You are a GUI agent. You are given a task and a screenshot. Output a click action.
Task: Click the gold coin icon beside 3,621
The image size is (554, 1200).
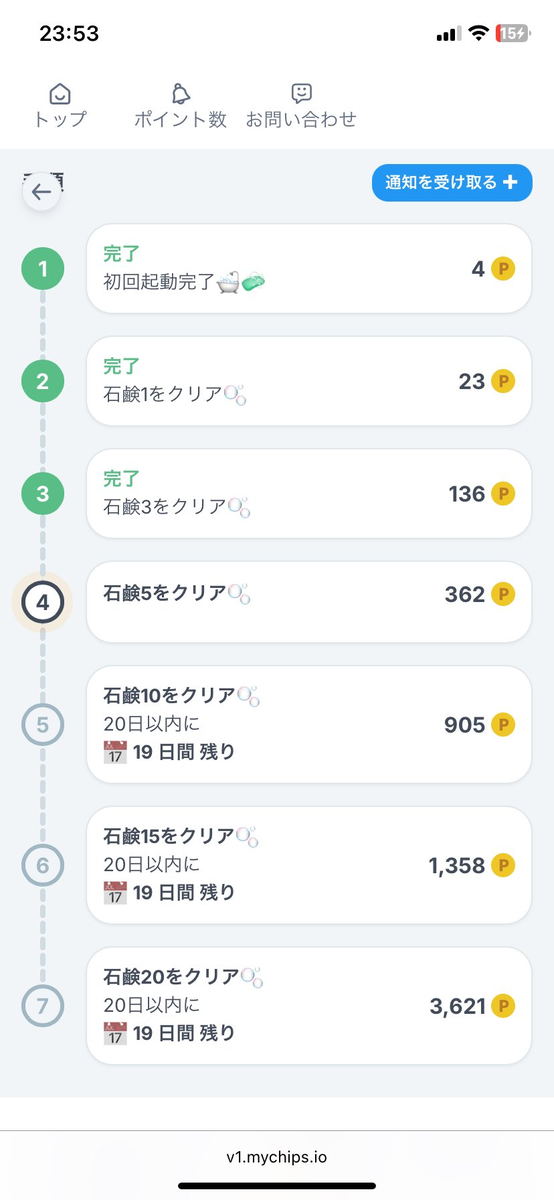(503, 1006)
